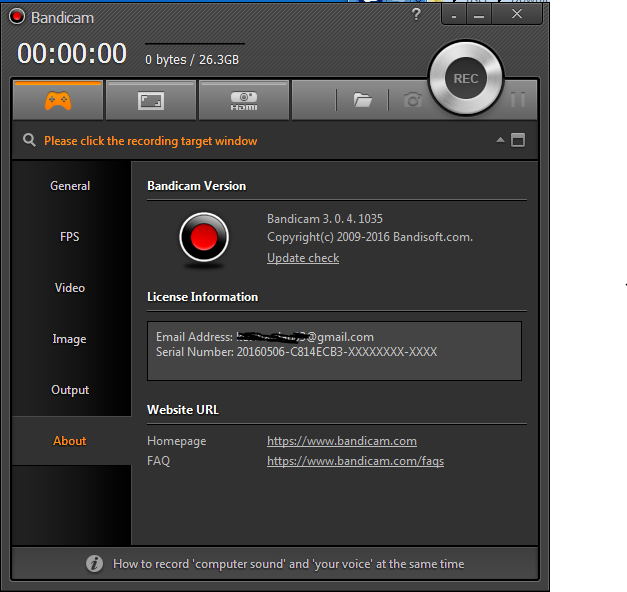Open the help question mark
Viewport: 627px width, 592px height.
[416, 14]
